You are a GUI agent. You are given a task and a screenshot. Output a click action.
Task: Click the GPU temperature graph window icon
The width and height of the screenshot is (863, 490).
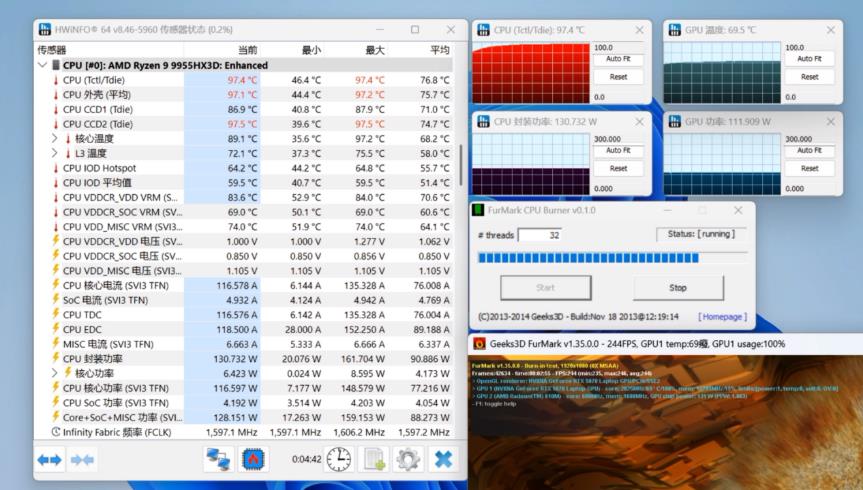coord(675,30)
